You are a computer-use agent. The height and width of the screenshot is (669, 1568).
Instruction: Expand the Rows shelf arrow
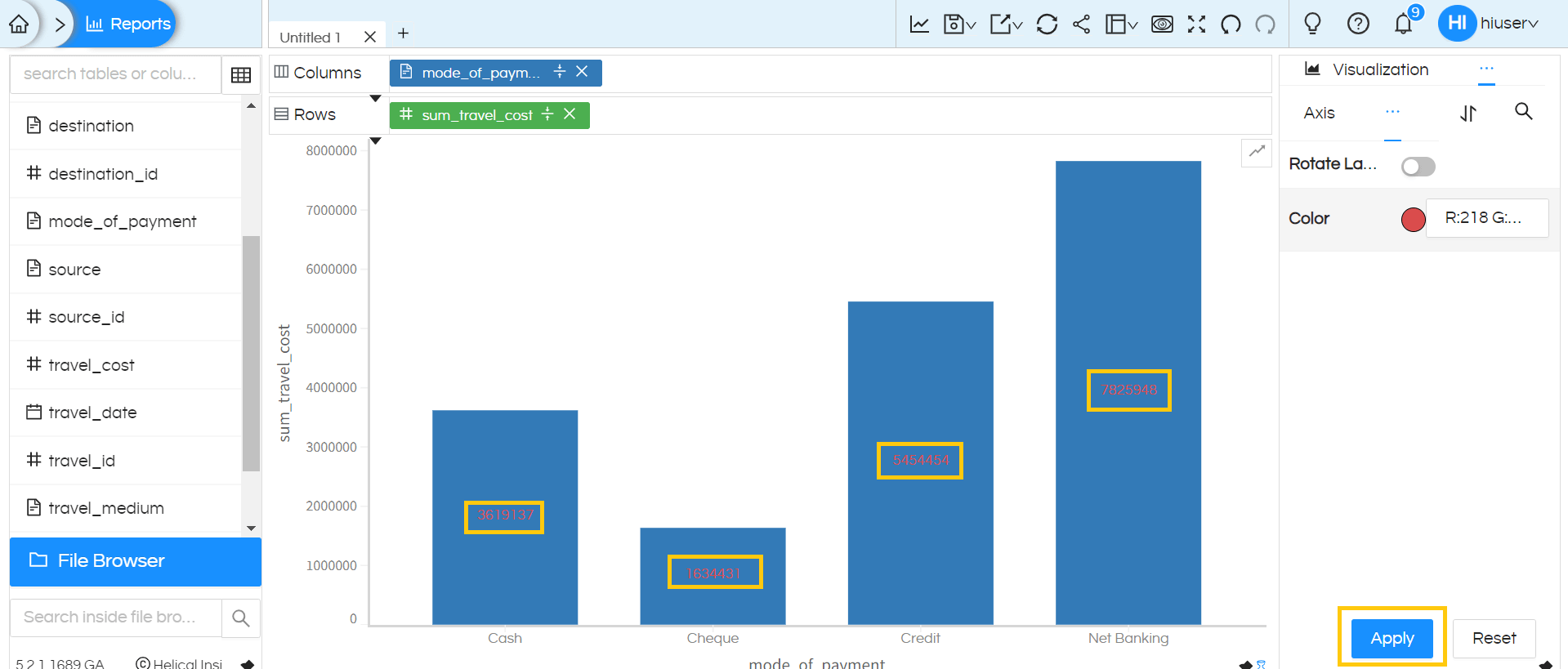(x=375, y=141)
